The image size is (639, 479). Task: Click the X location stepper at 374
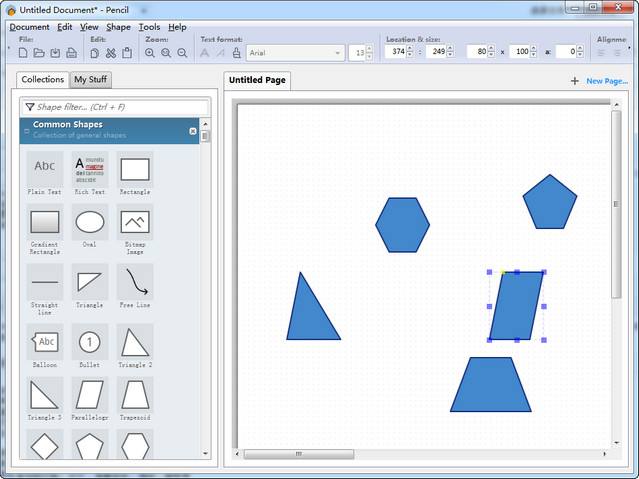coord(410,52)
